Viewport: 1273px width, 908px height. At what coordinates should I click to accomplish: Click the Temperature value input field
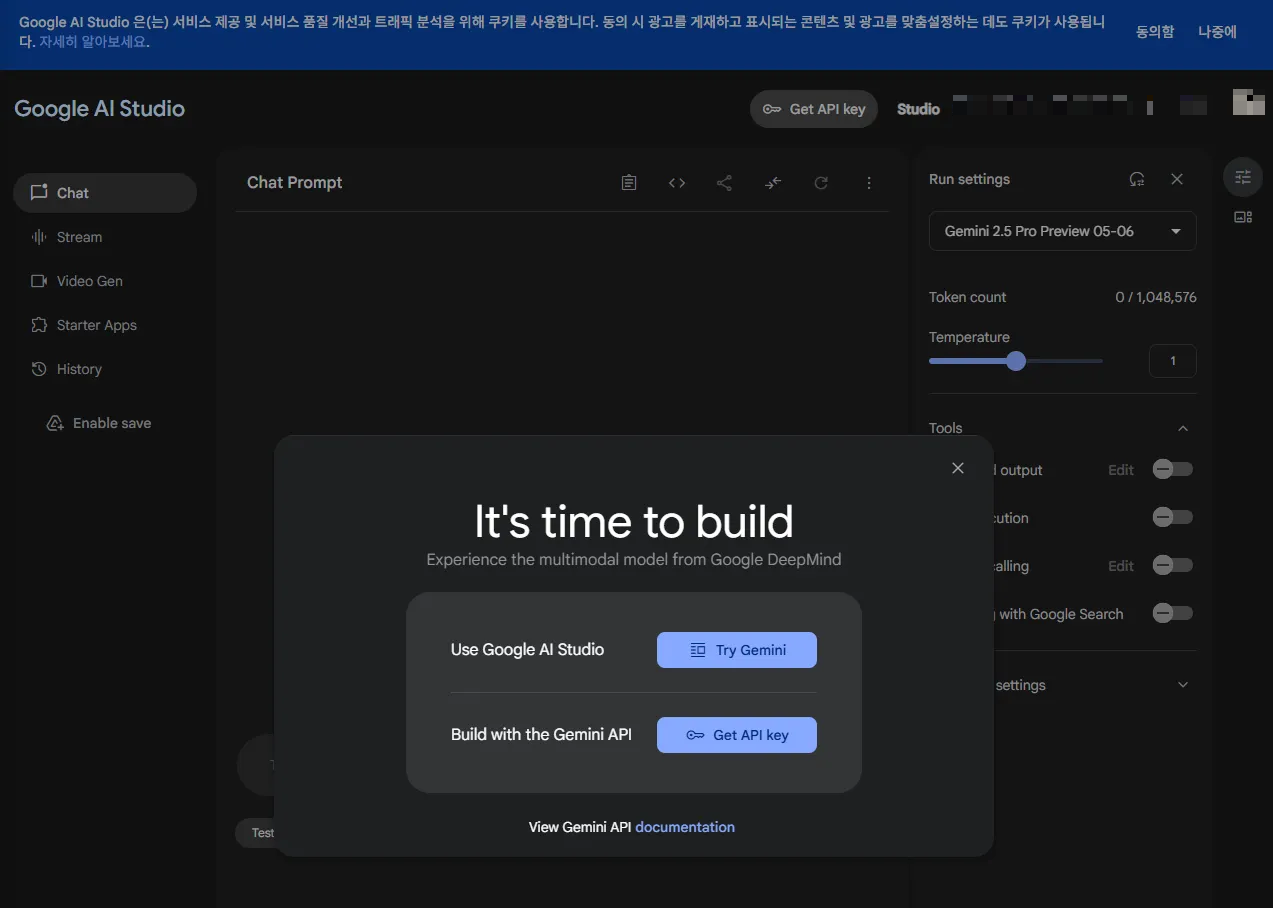click(1173, 361)
